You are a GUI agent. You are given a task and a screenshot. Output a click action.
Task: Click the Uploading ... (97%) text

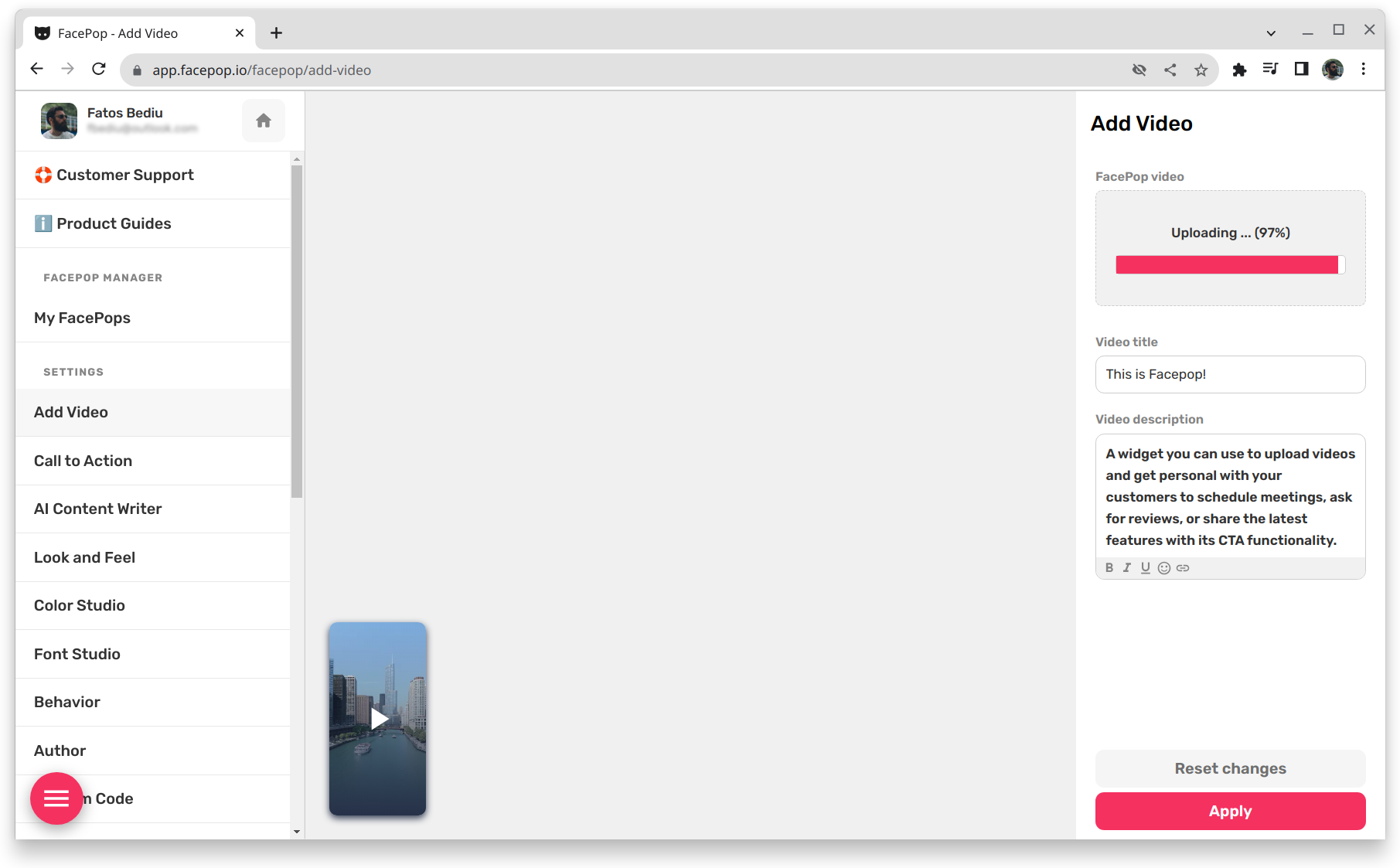pyautogui.click(x=1230, y=233)
